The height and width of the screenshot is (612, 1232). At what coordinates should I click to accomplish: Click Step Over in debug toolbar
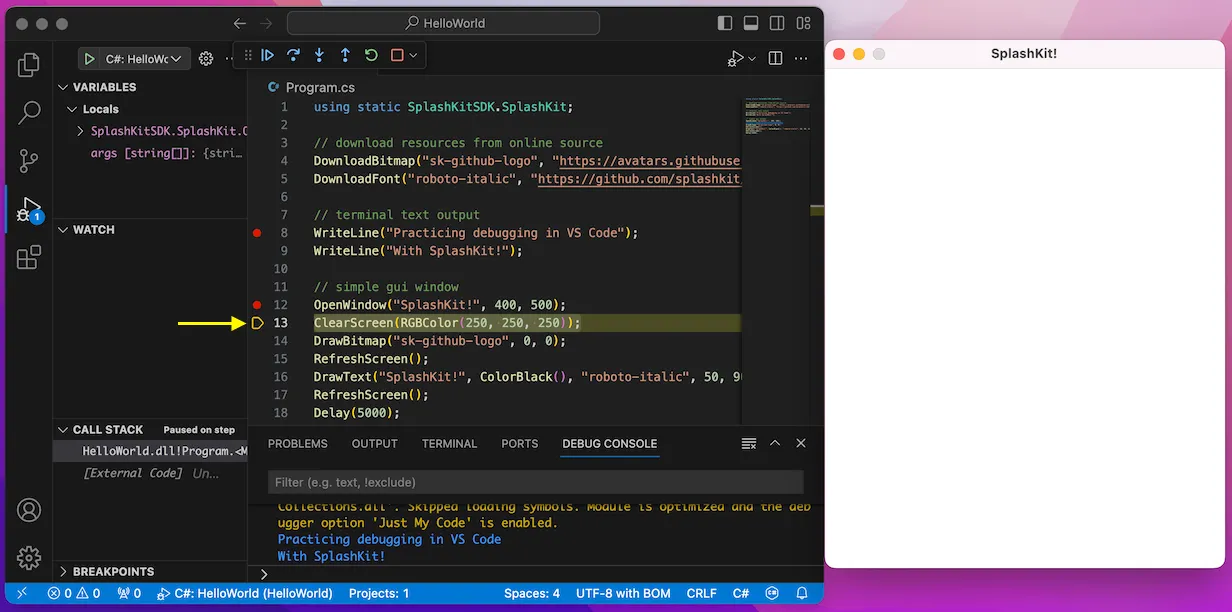293,56
